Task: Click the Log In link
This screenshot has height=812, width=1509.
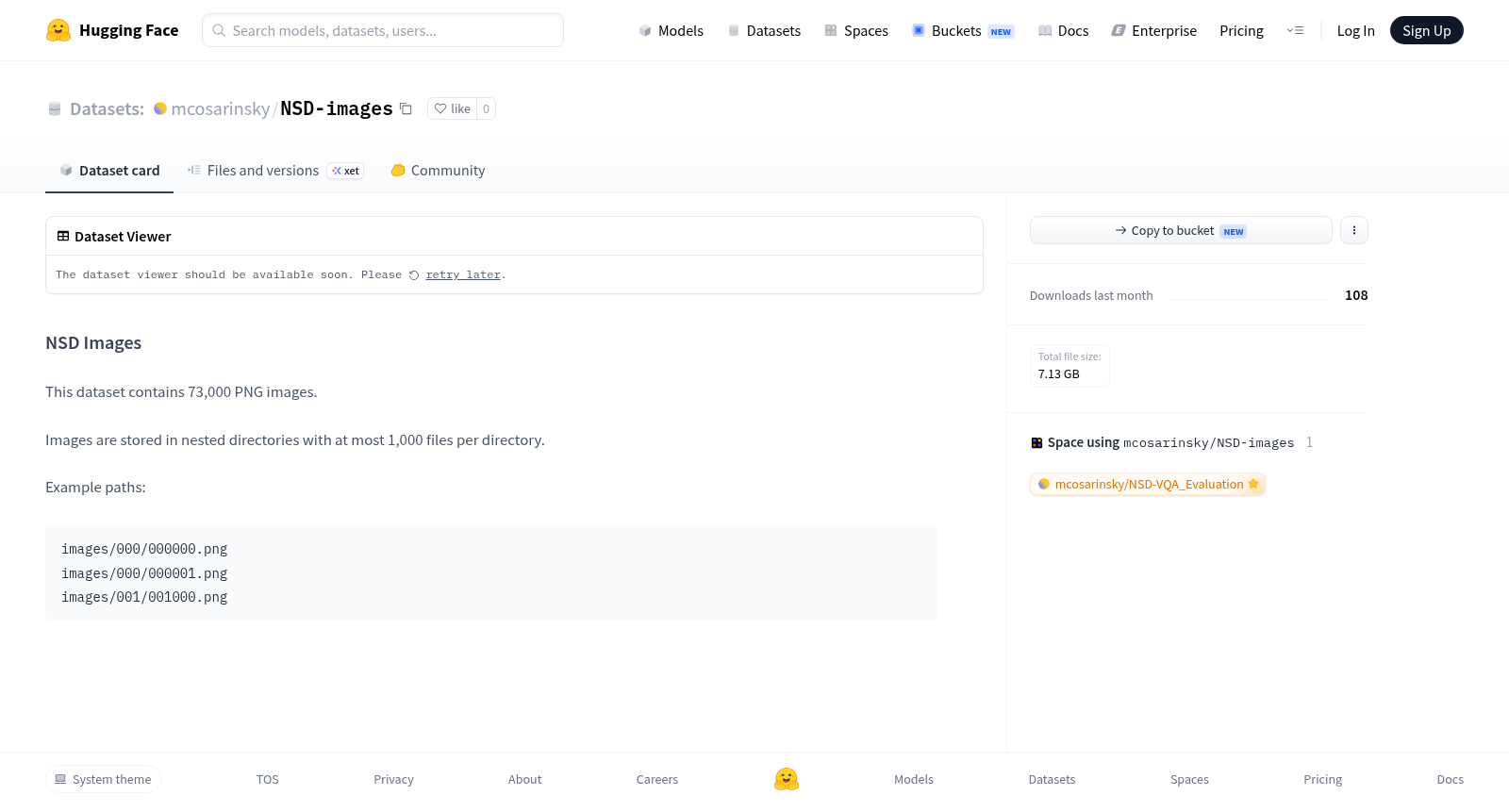Action: [1355, 30]
